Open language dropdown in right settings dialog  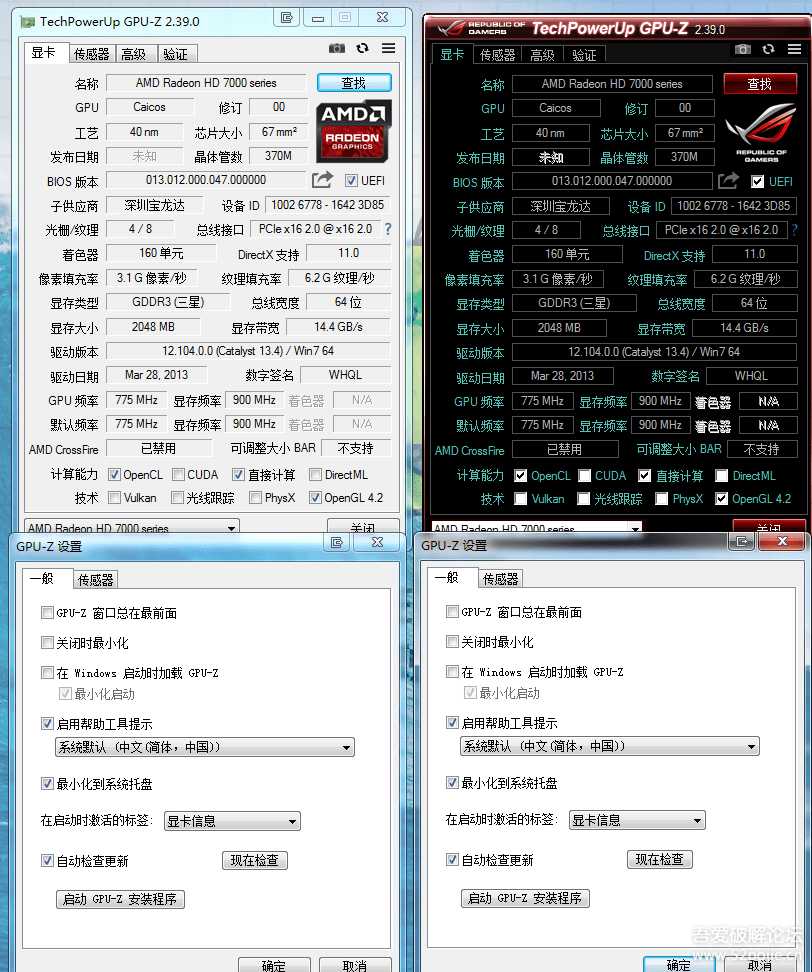[x=609, y=746]
